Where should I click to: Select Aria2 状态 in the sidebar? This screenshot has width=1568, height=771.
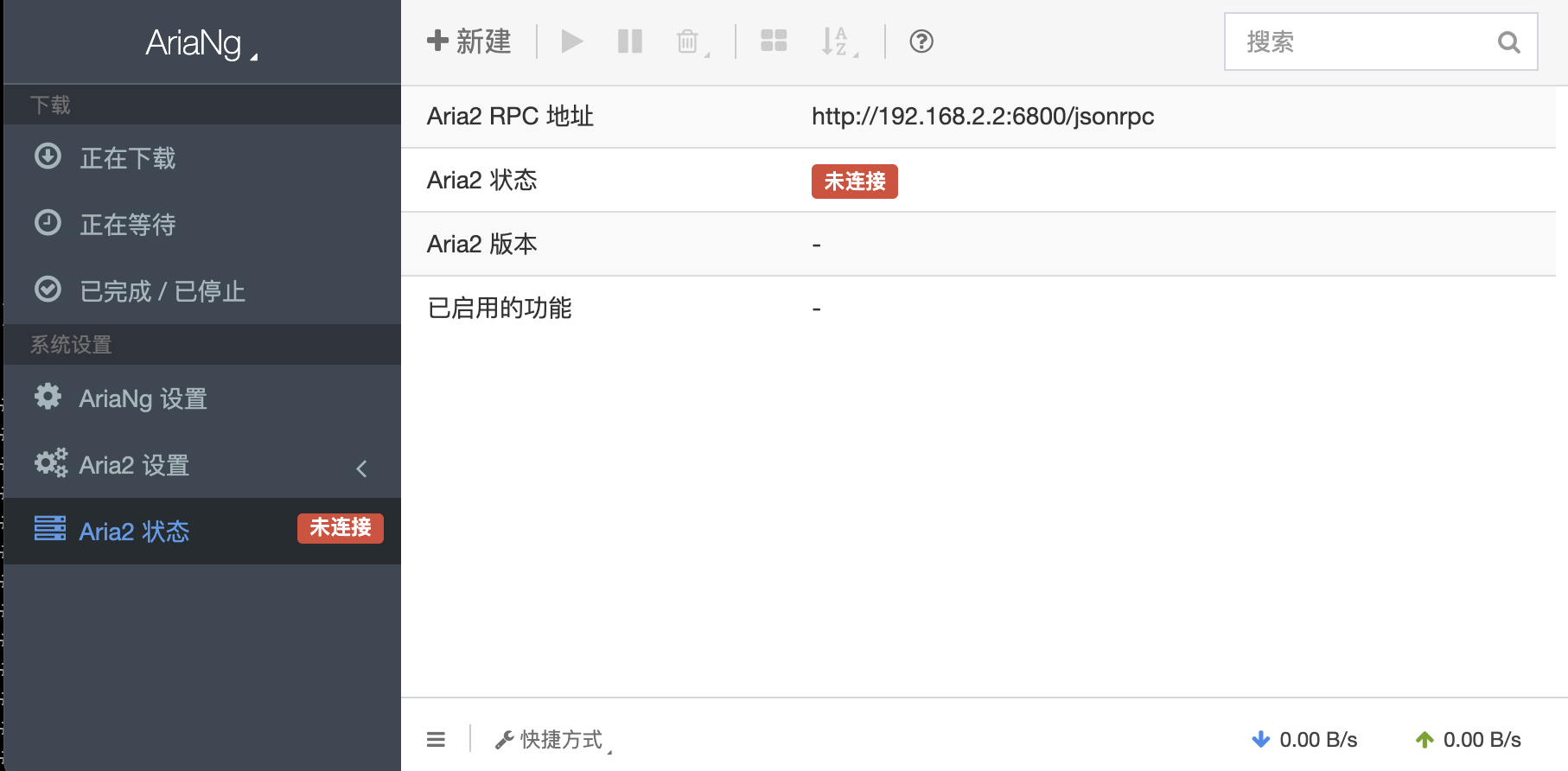pyautogui.click(x=202, y=532)
